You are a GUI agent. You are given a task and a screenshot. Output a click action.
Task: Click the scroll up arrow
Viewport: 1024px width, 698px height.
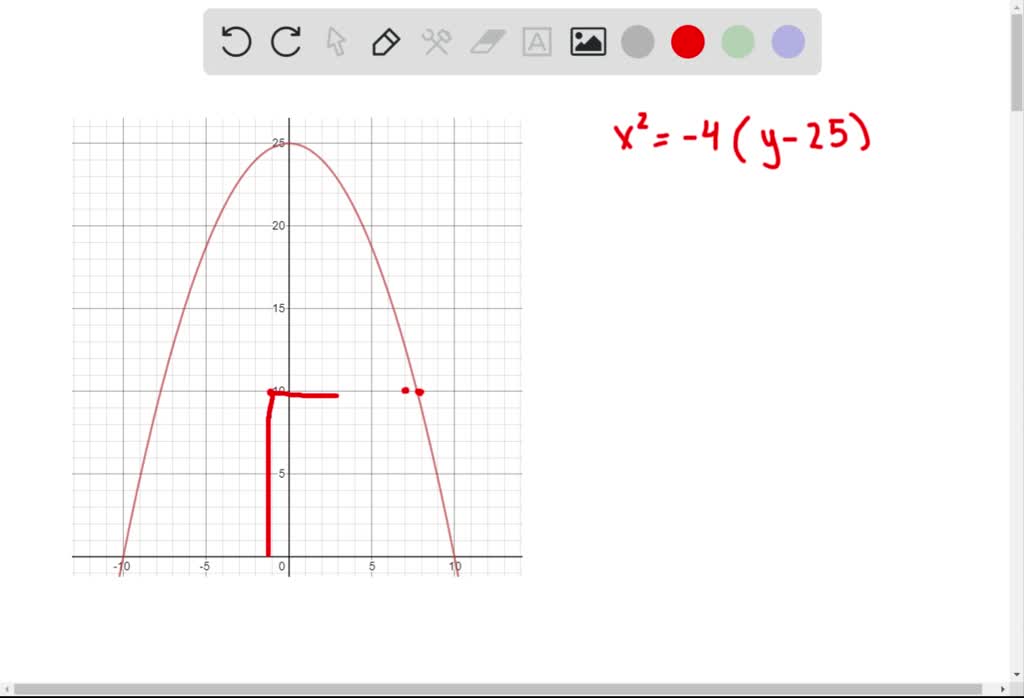pos(1016,9)
